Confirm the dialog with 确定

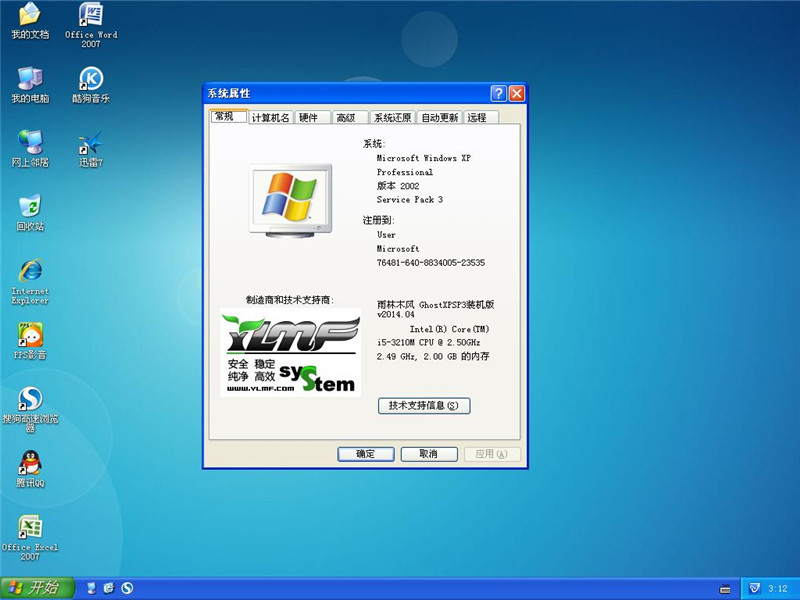pos(366,454)
